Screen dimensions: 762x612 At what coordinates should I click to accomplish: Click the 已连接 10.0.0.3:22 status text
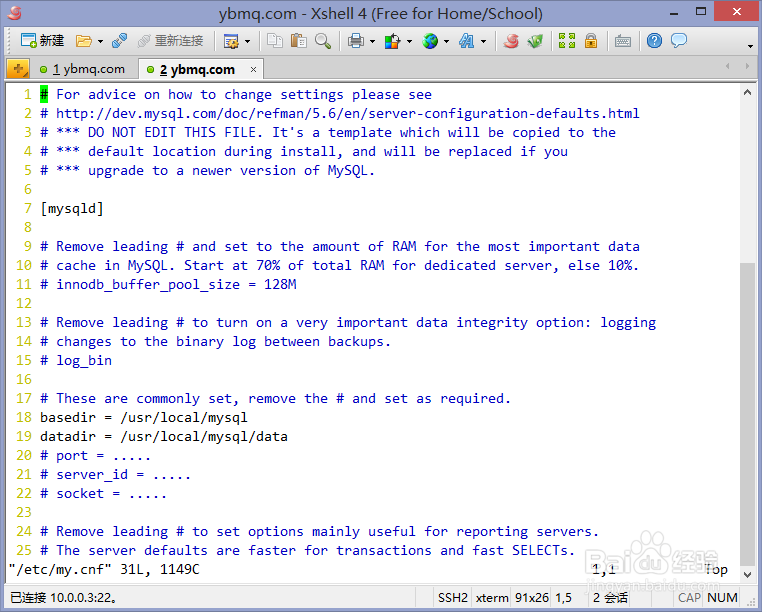63,597
